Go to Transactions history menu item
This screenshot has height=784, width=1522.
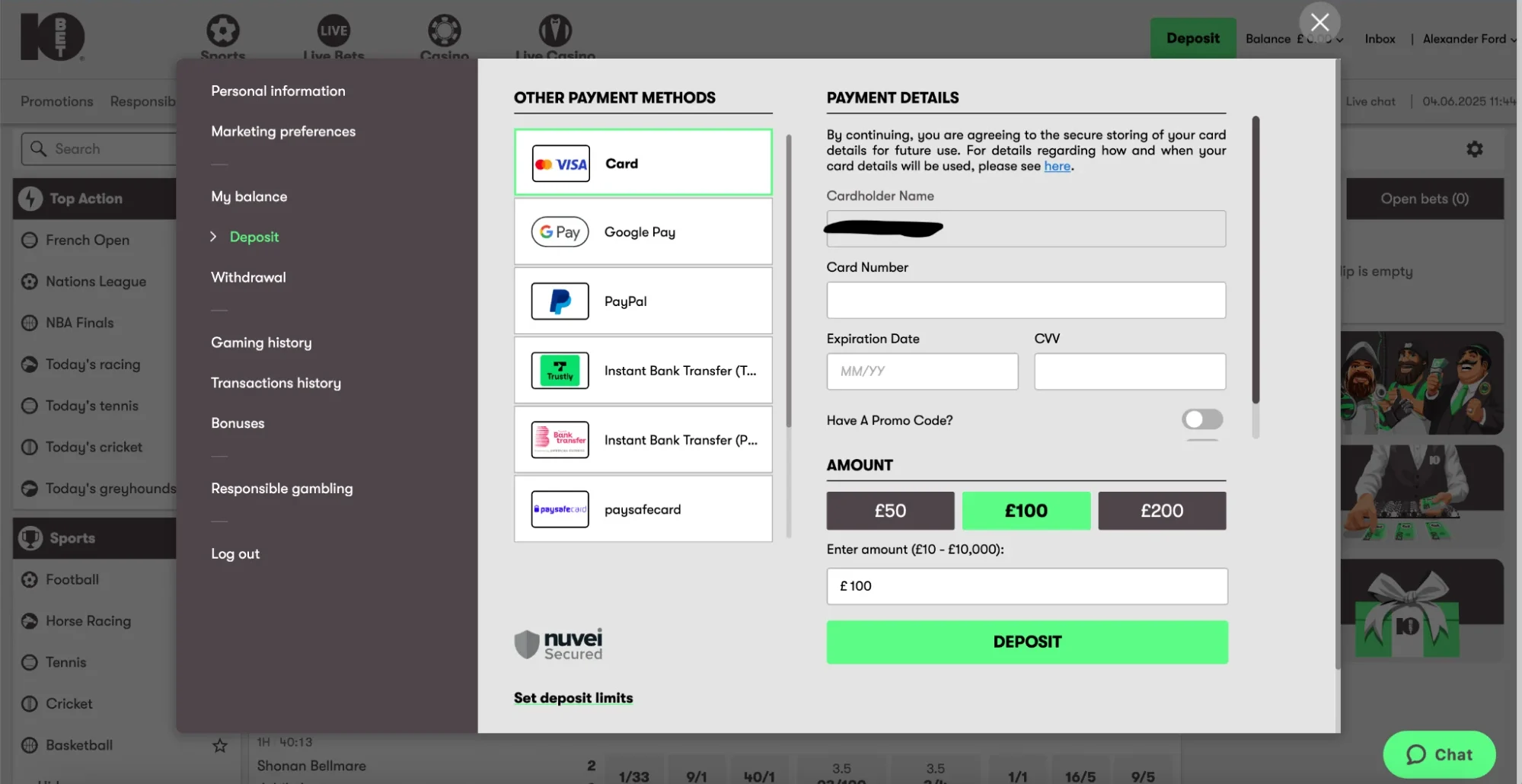[276, 383]
